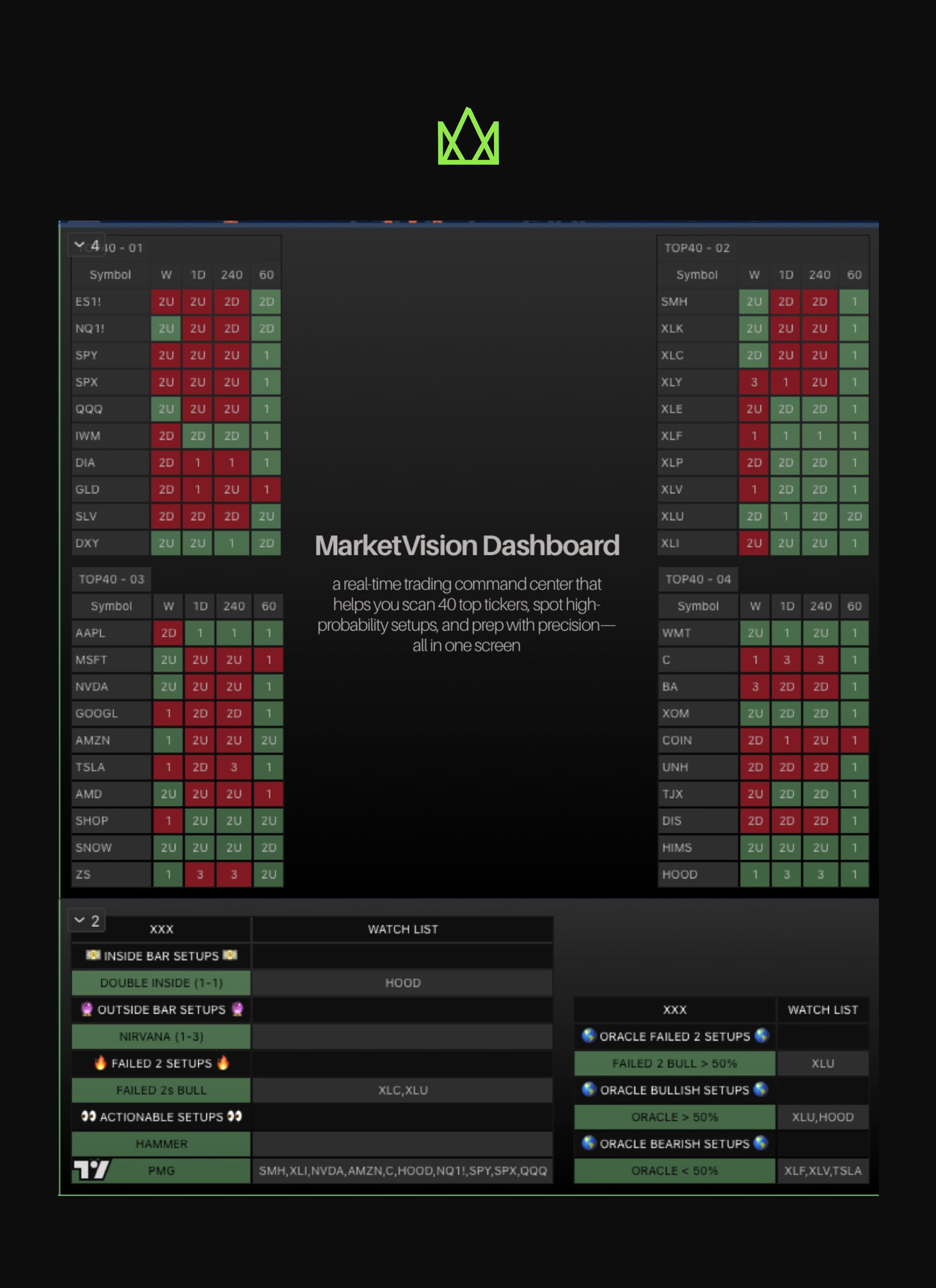
Task: Click the FAILED 2 SETUPS heading
Action: pyautogui.click(x=161, y=1063)
